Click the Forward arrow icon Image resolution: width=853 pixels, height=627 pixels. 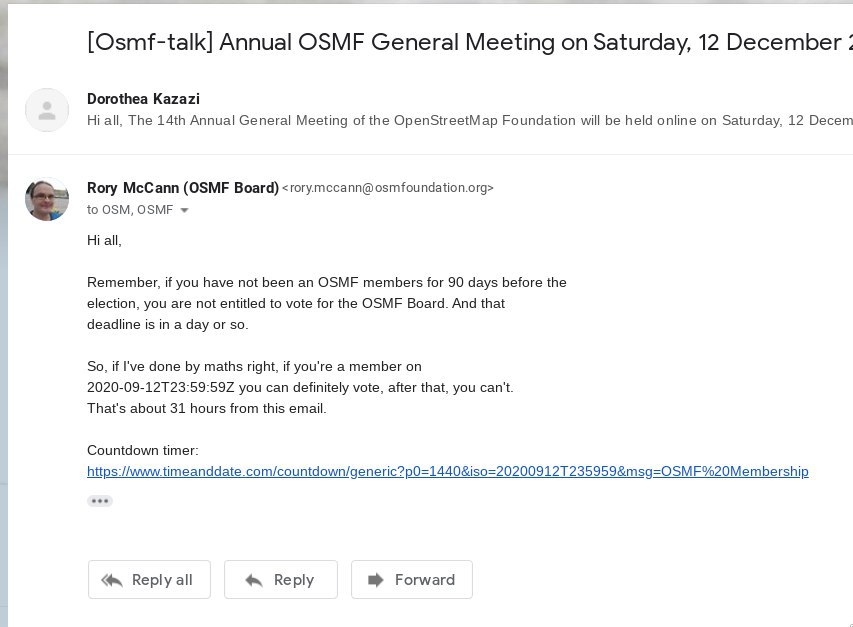click(375, 580)
